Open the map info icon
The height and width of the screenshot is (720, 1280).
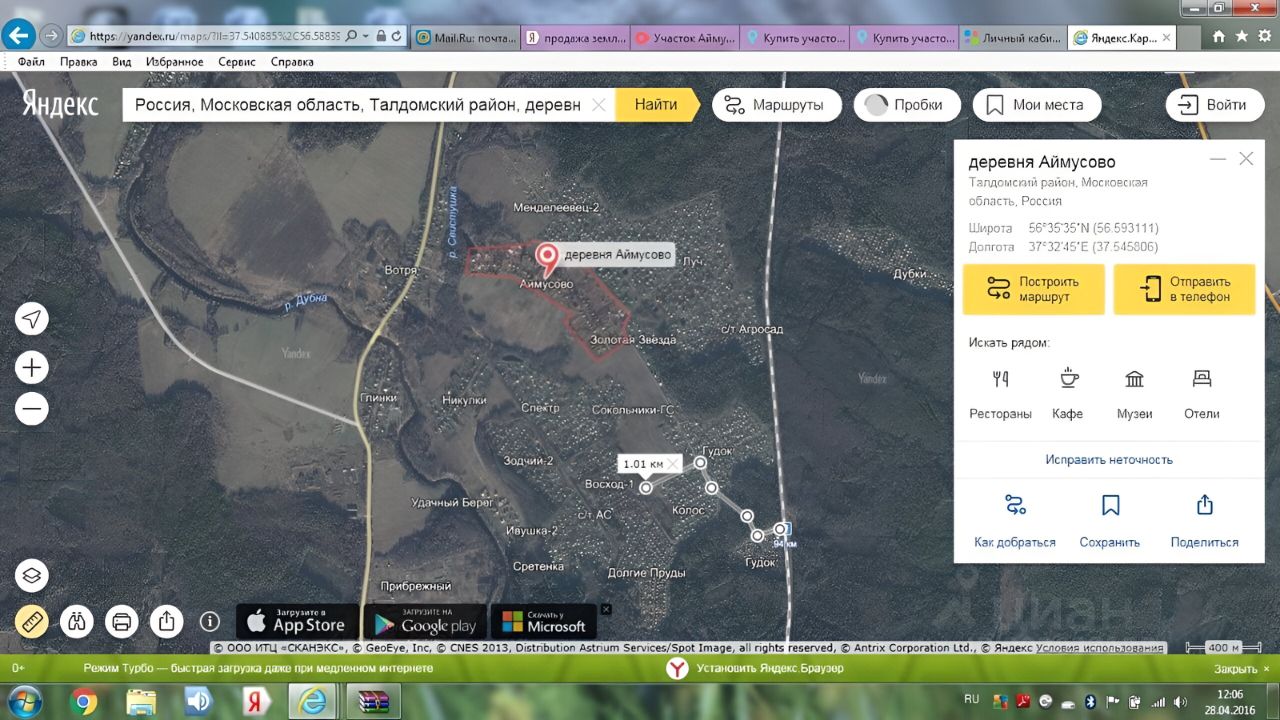pyautogui.click(x=210, y=621)
